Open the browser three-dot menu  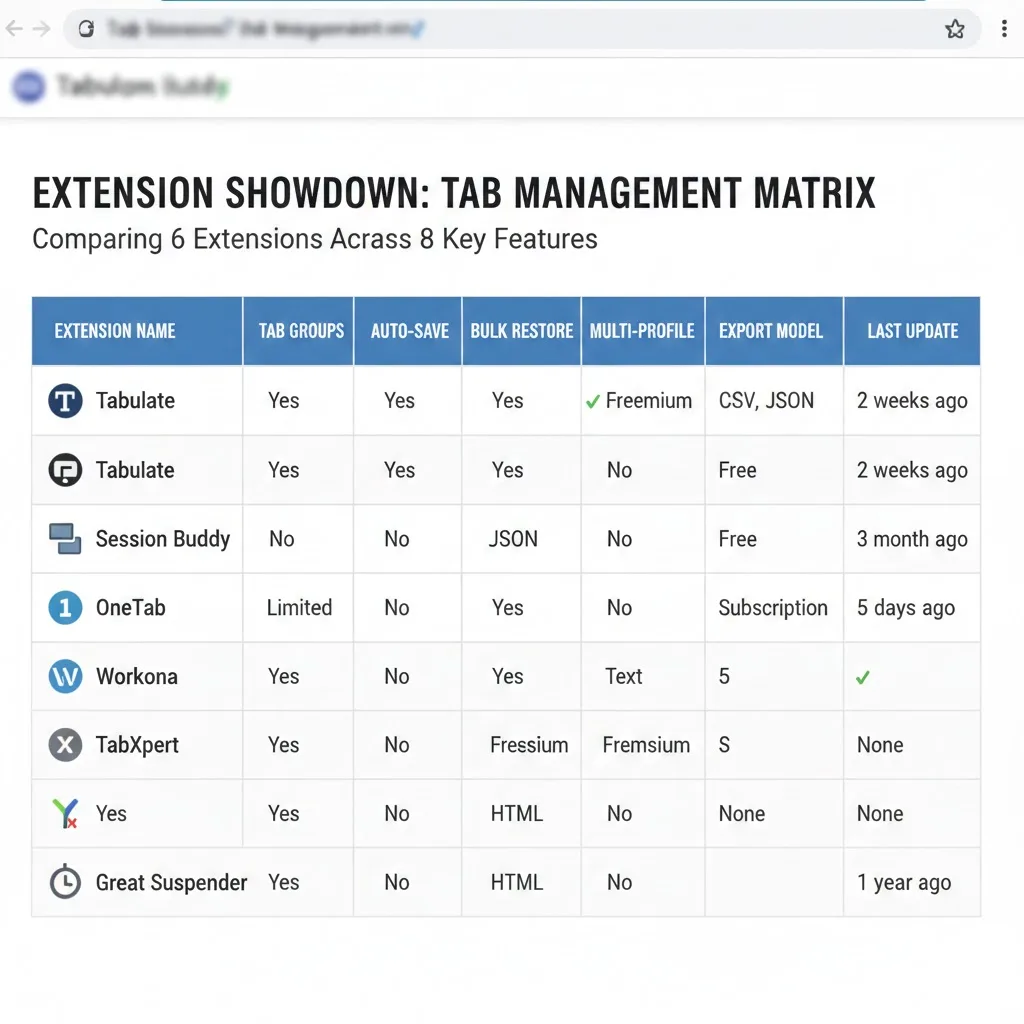coord(1003,29)
